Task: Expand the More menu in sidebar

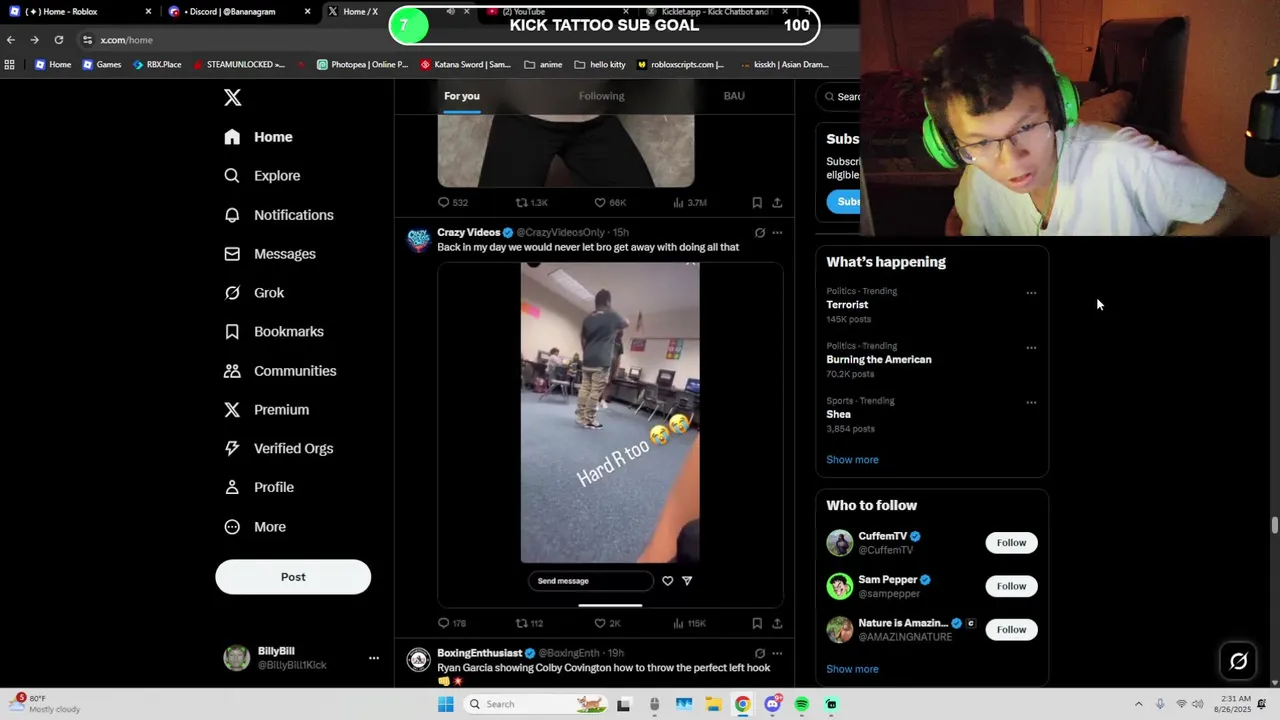Action: coord(255,527)
